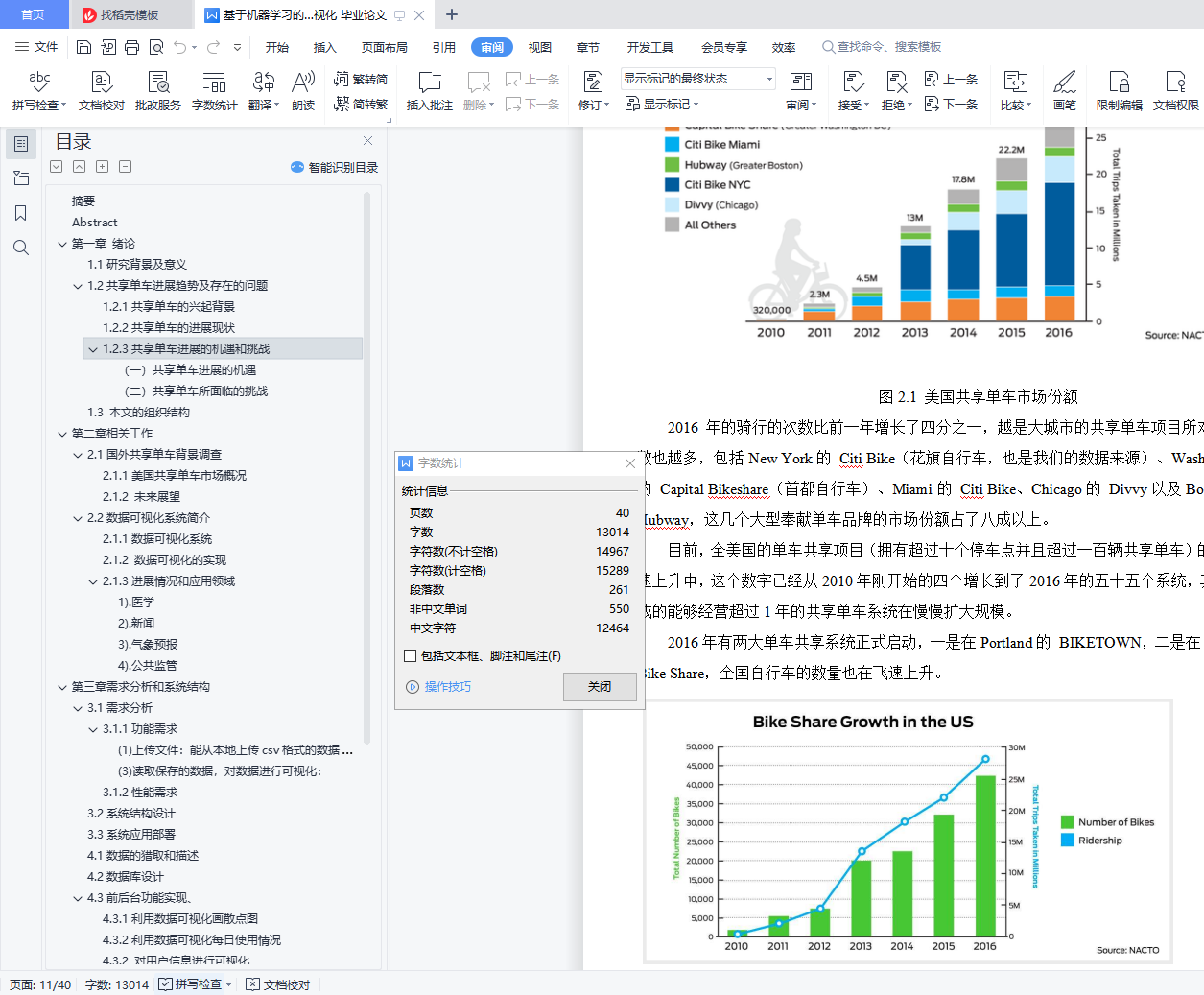Open the 开发工具 ribbon tab
The image size is (1204, 995).
[x=650, y=47]
